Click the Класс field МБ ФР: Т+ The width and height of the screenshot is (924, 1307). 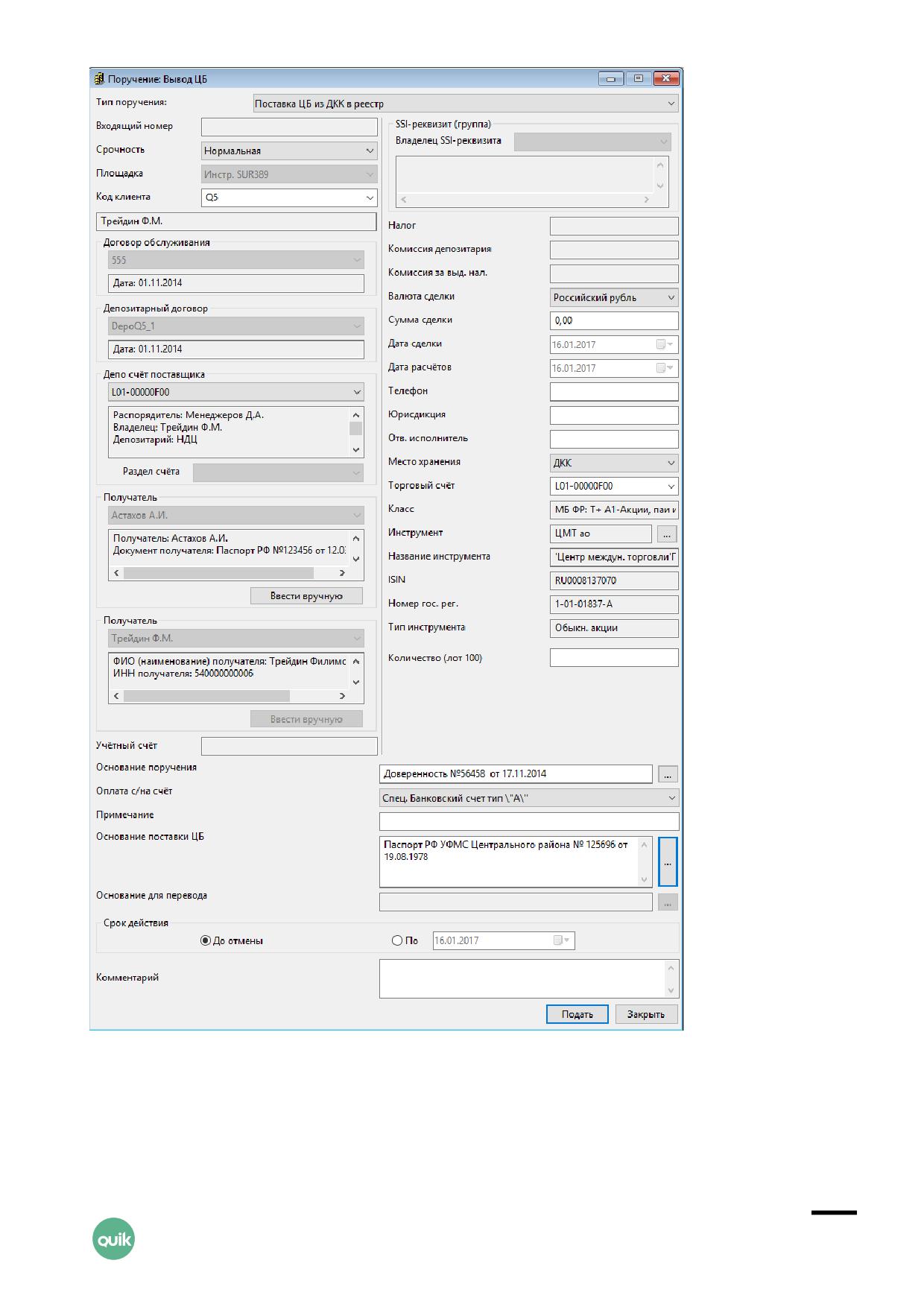tap(614, 510)
